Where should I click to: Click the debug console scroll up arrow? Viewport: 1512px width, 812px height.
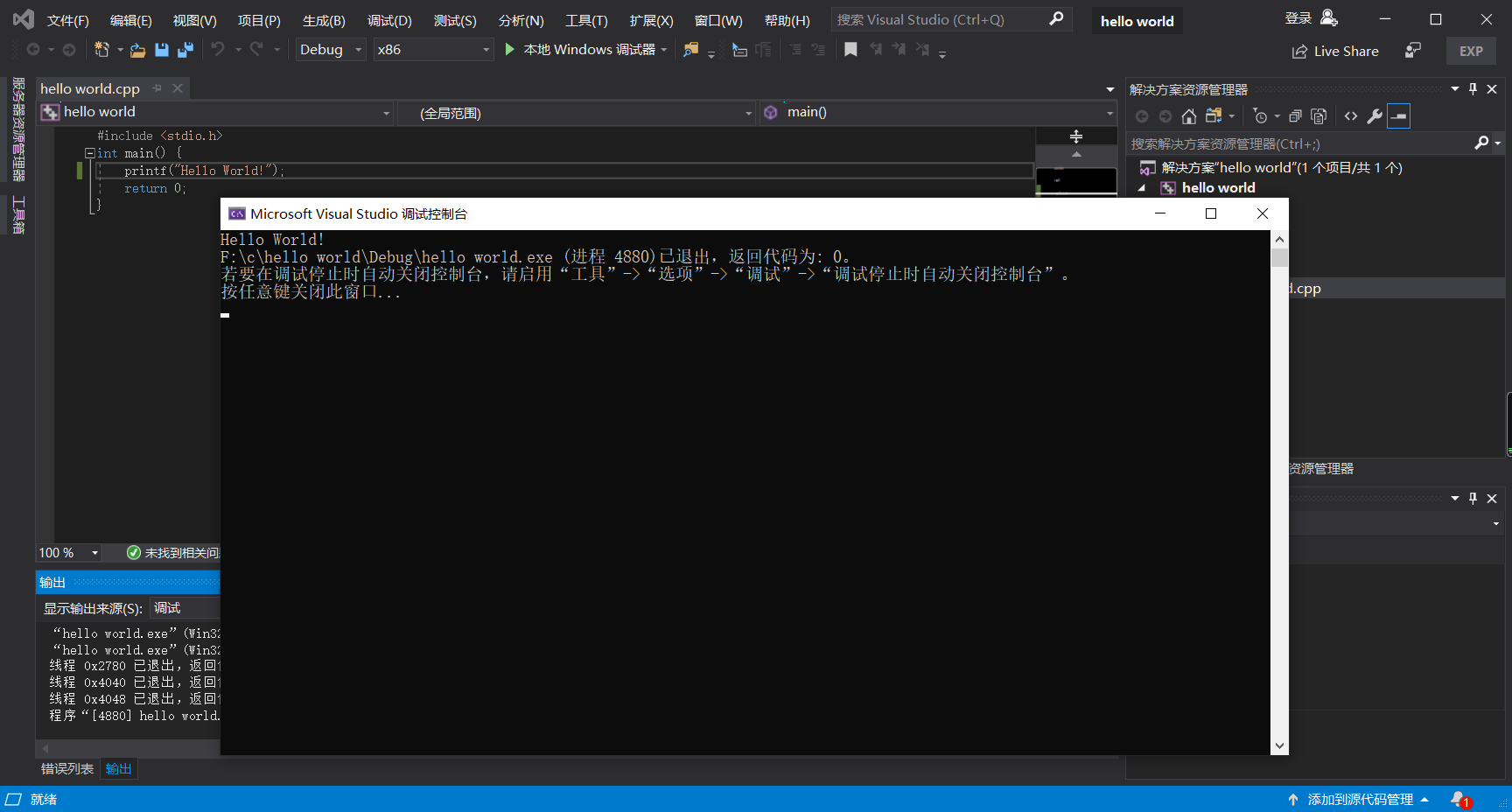tap(1279, 239)
